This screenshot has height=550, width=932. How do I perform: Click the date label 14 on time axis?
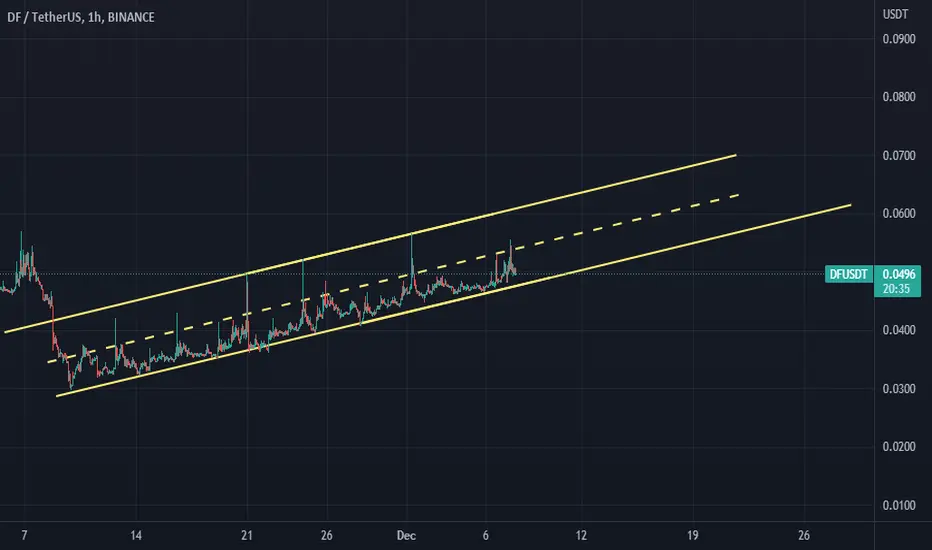(x=136, y=536)
